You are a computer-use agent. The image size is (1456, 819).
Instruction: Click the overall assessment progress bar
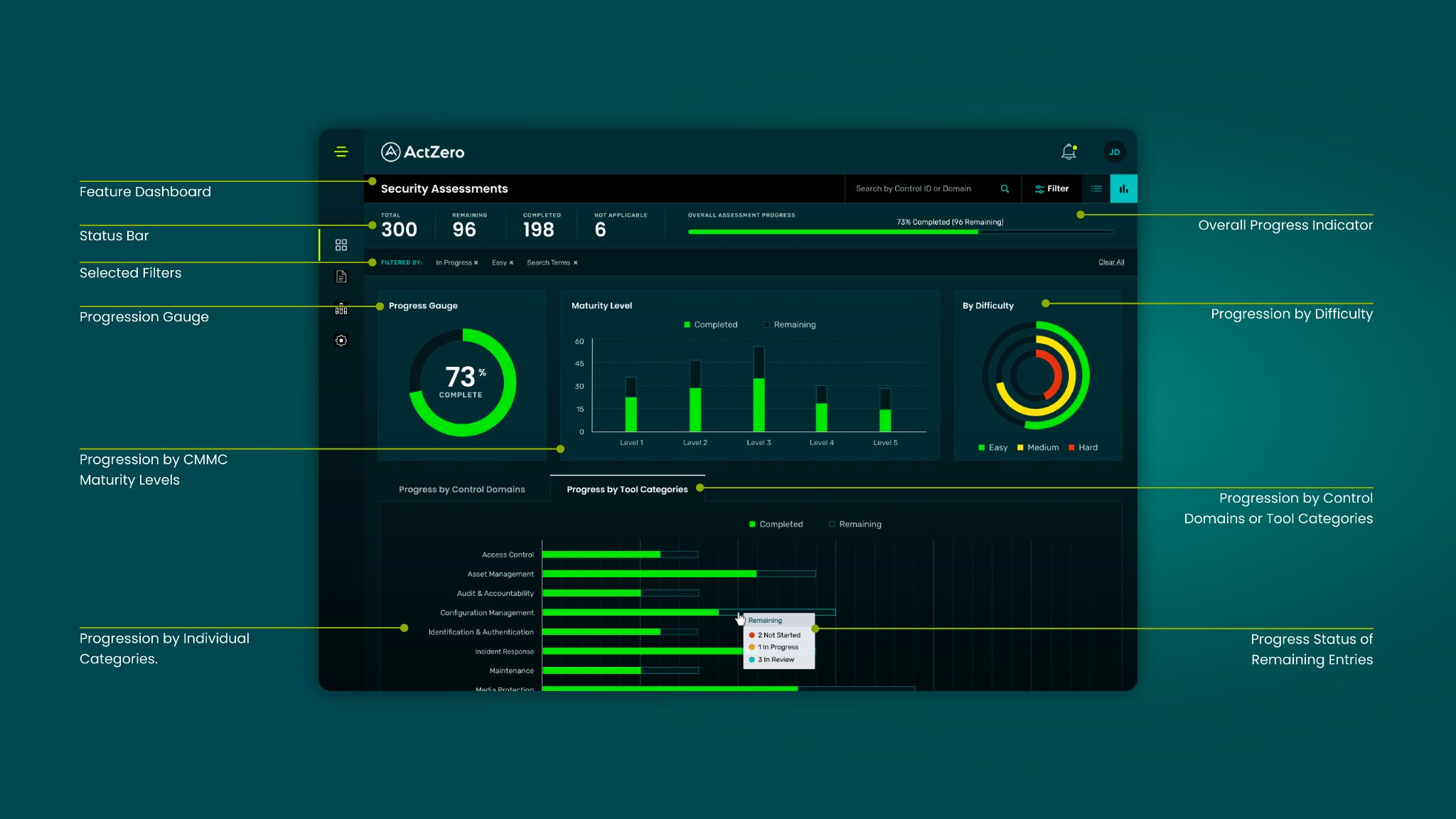pos(901,232)
